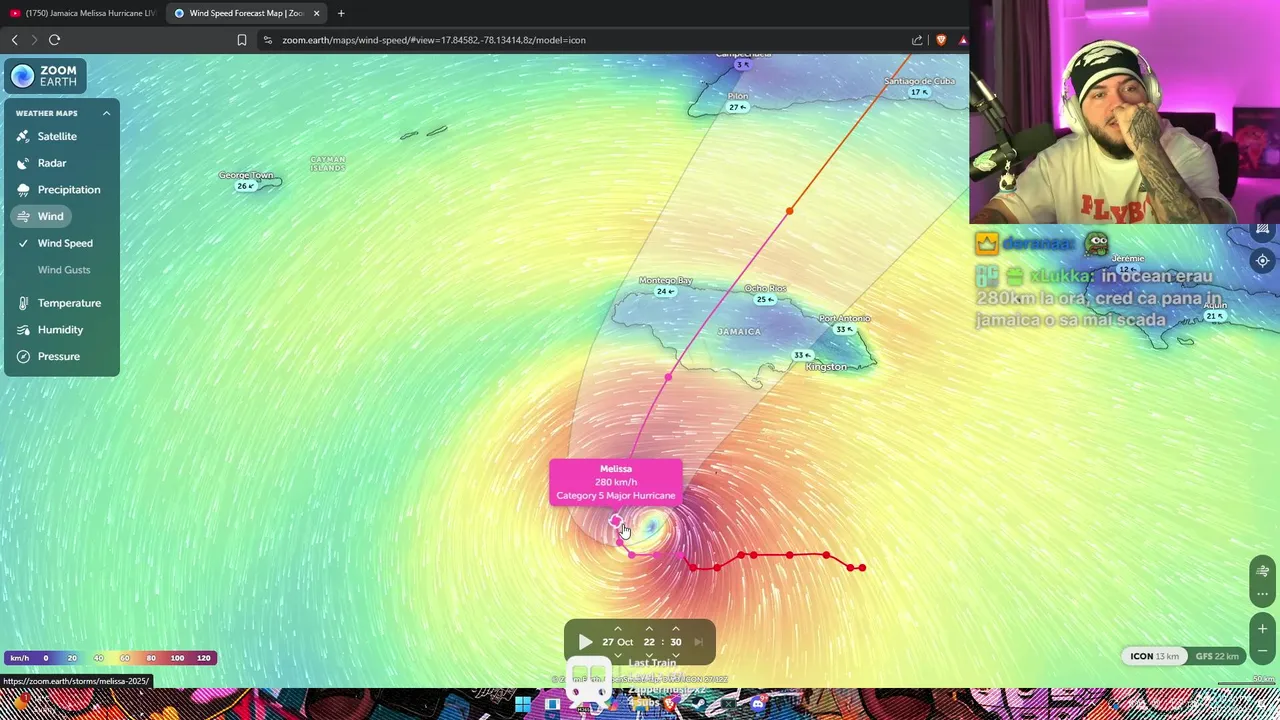Click Santiago de Cuba label
The width and height of the screenshot is (1280, 720).
920,81
